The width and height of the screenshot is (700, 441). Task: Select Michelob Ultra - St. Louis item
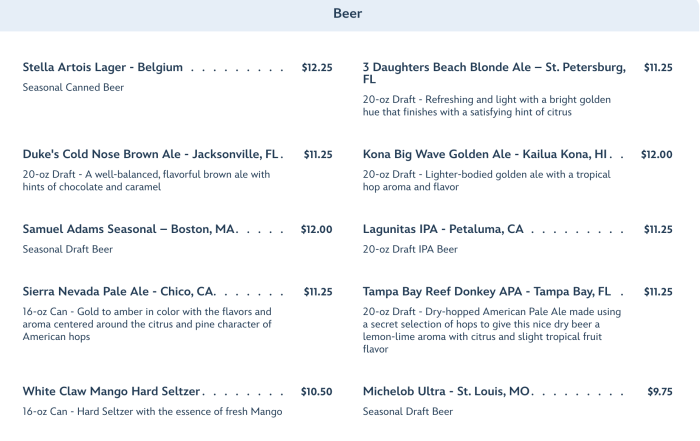[446, 391]
